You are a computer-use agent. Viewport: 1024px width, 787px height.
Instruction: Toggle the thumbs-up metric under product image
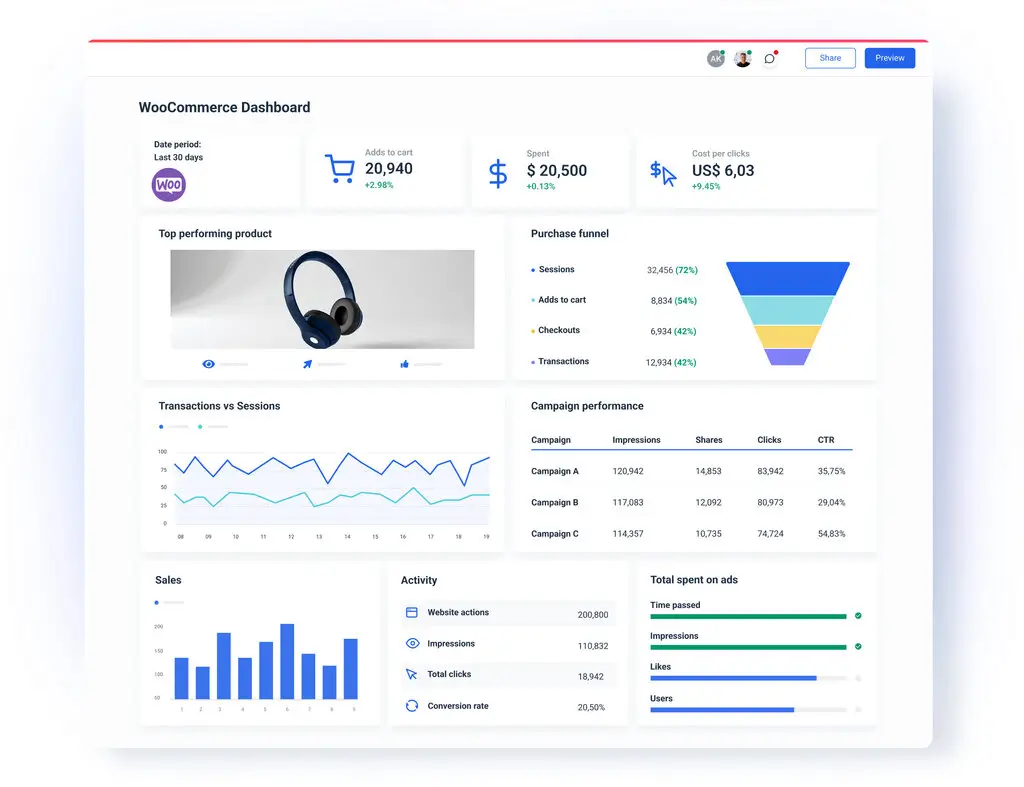click(405, 364)
